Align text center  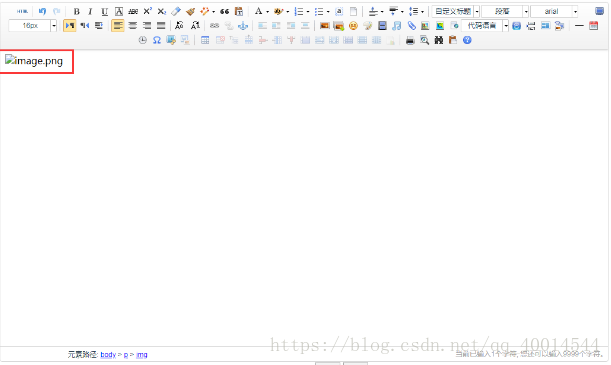coord(132,26)
